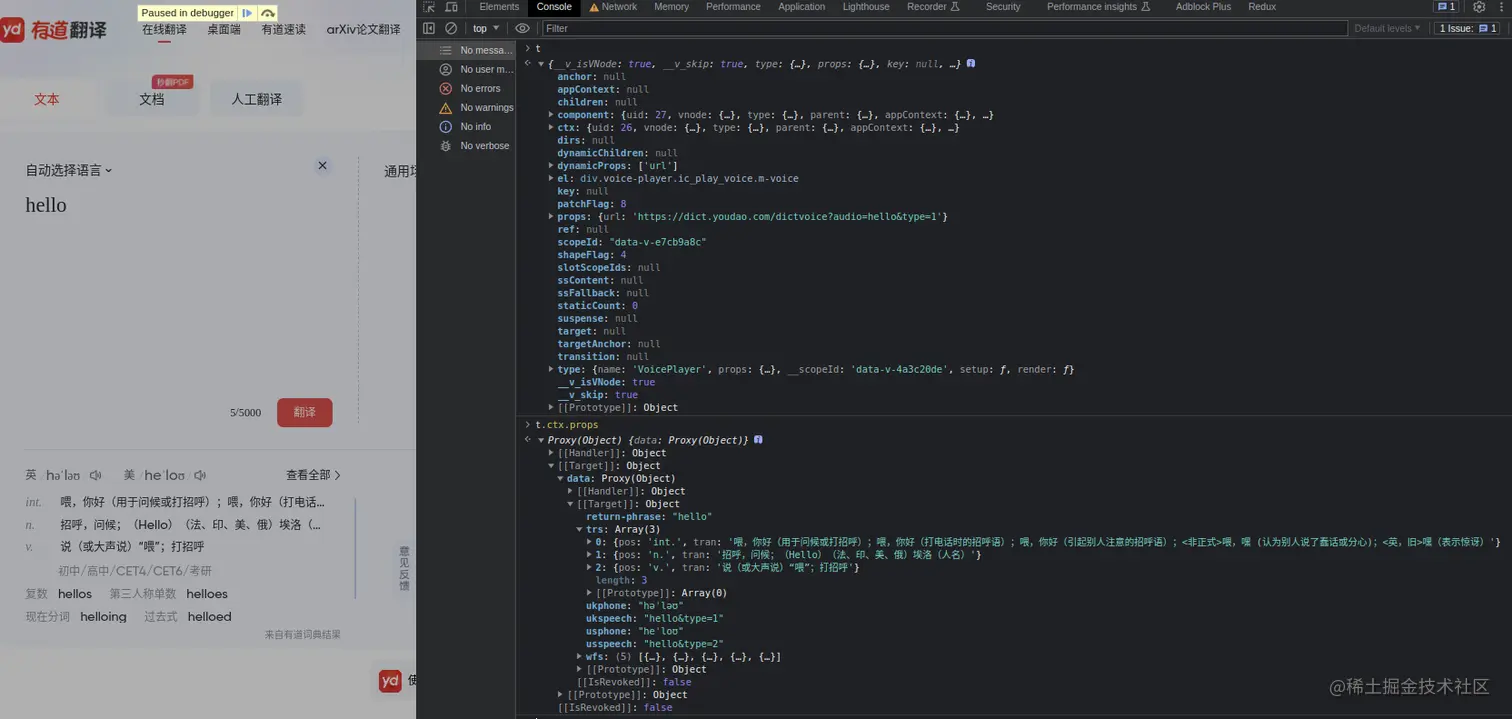The image size is (1512, 719).
Task: Click the helloing word link
Action: click(104, 617)
